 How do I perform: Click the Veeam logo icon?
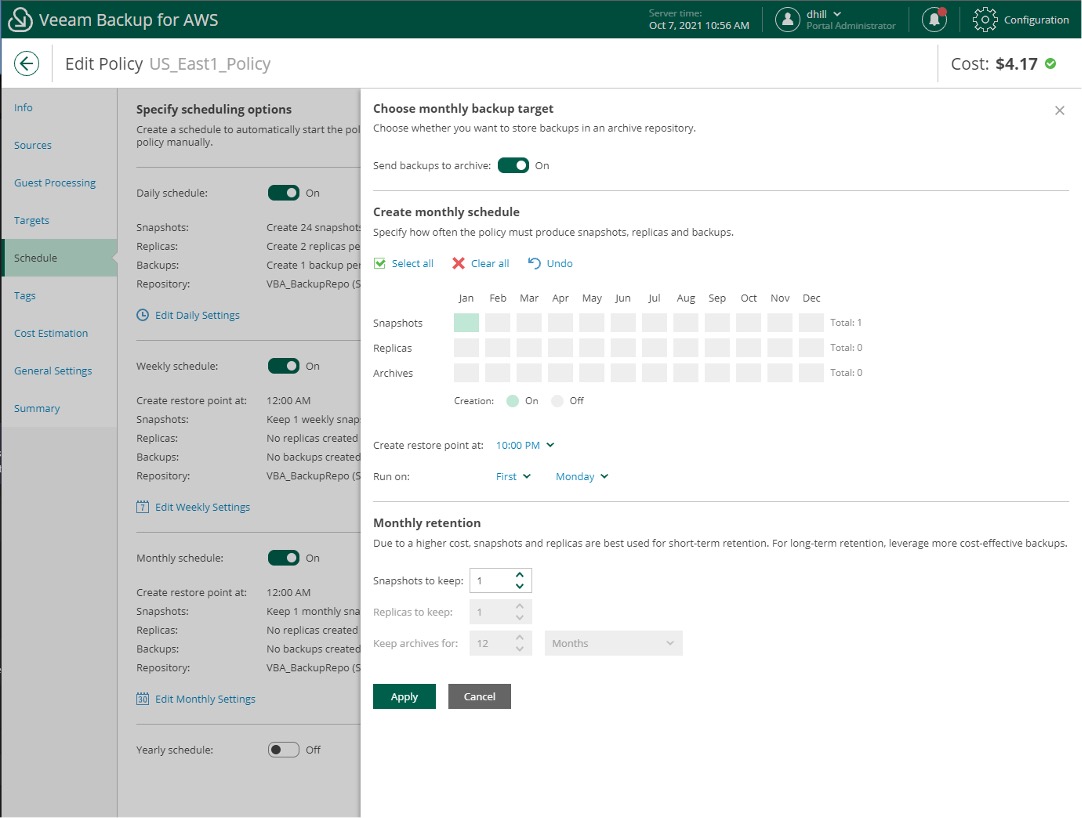20,19
